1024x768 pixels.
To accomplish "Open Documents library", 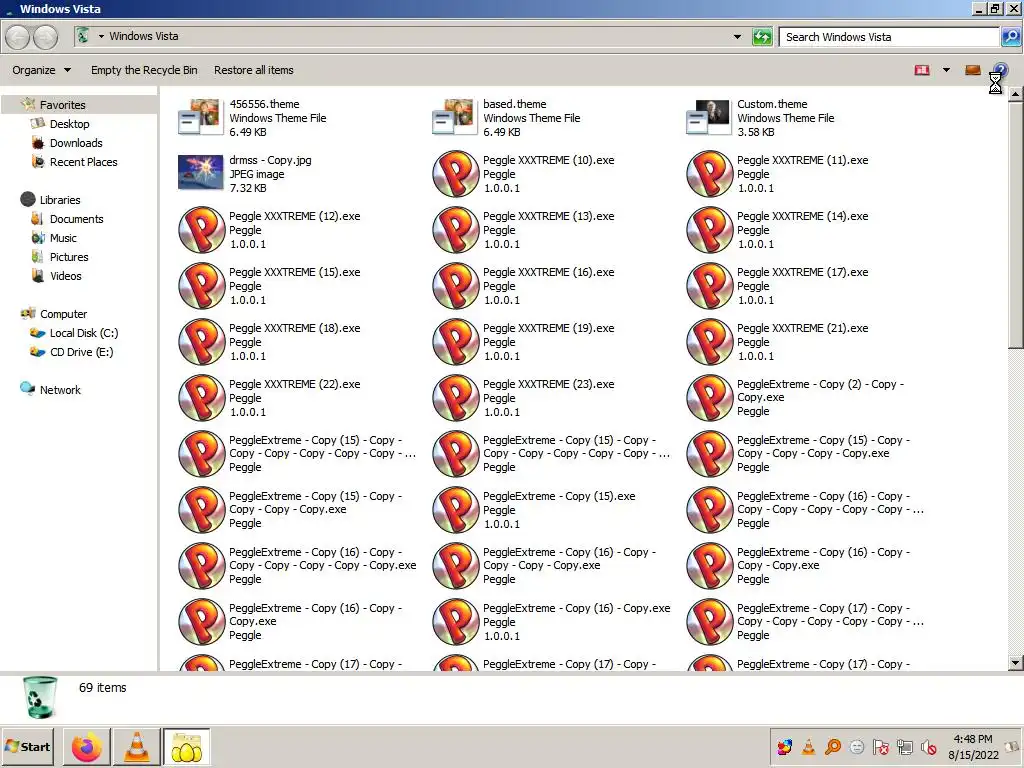I will 76,219.
